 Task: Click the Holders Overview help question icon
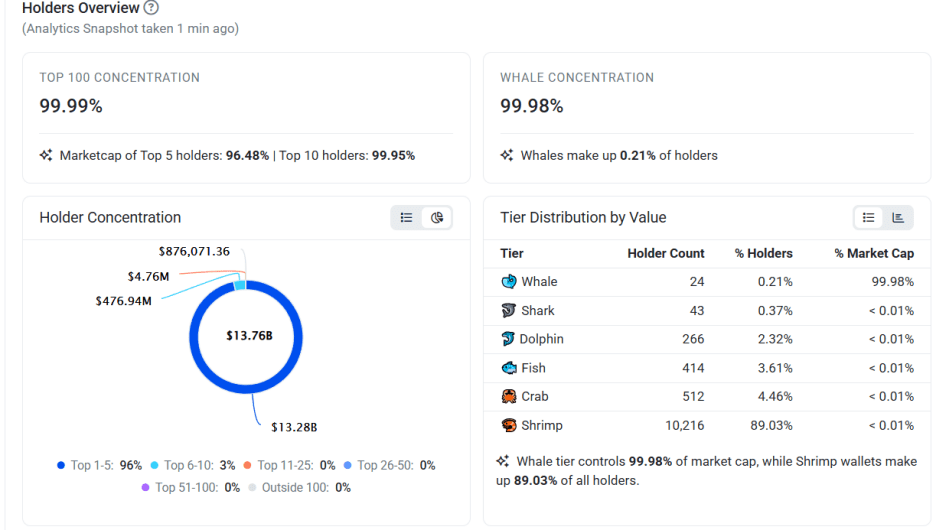tap(151, 8)
